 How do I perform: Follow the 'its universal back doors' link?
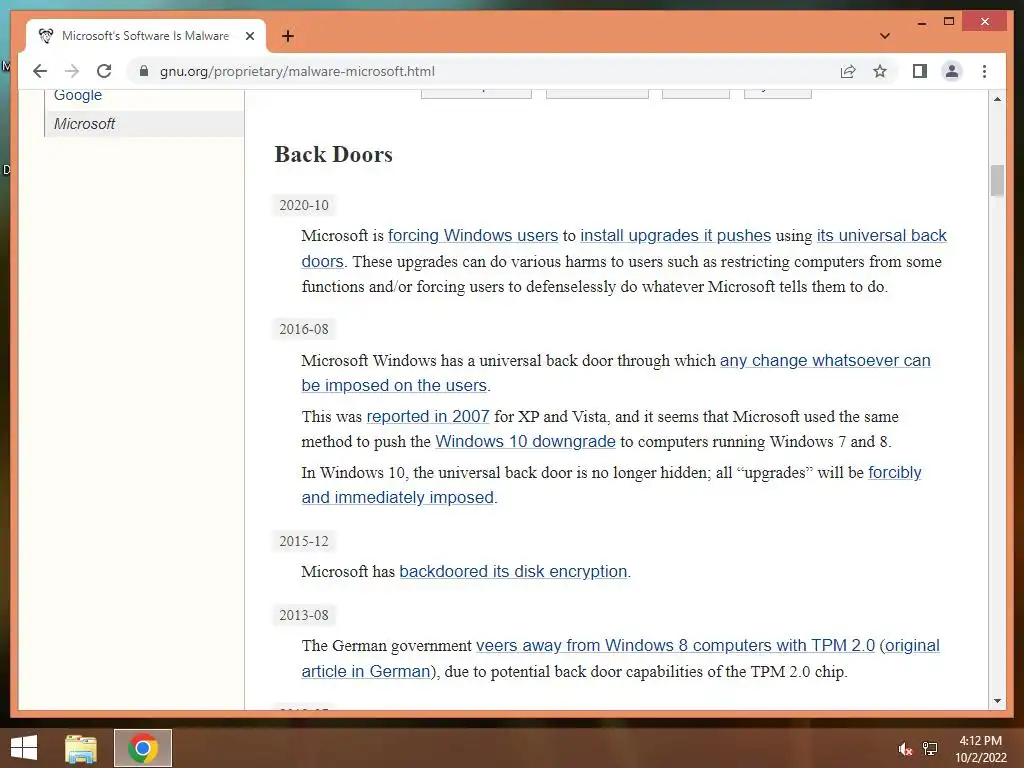[x=882, y=235]
